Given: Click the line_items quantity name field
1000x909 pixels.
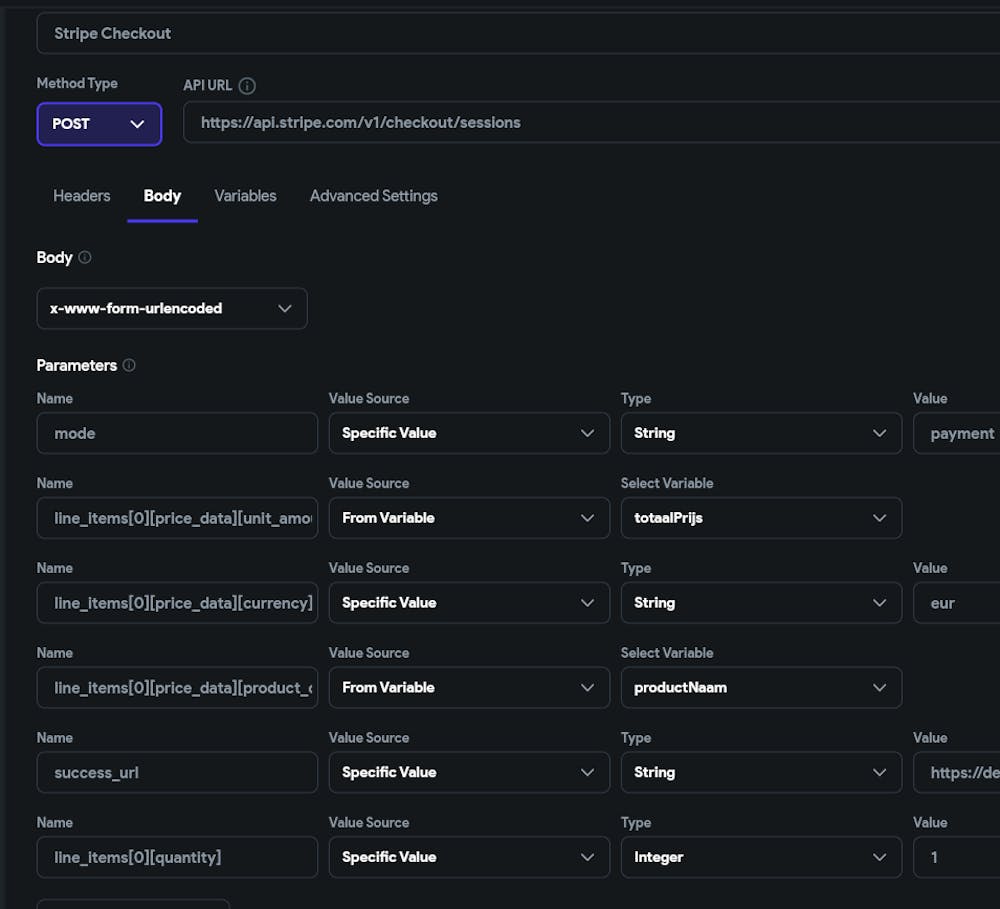Looking at the screenshot, I should [177, 857].
